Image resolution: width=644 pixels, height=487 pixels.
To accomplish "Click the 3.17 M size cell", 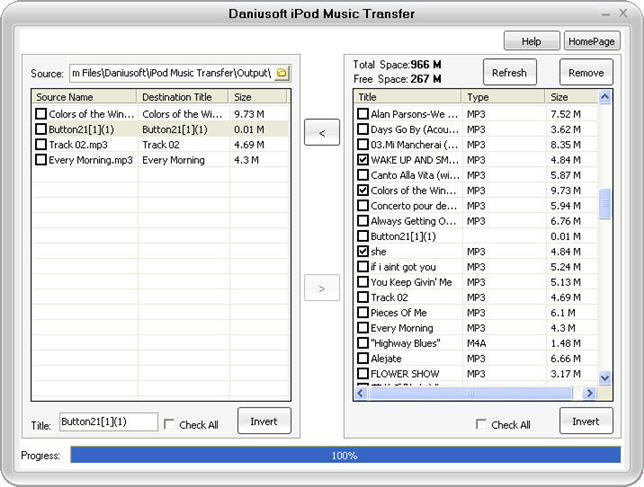I will click(x=566, y=374).
